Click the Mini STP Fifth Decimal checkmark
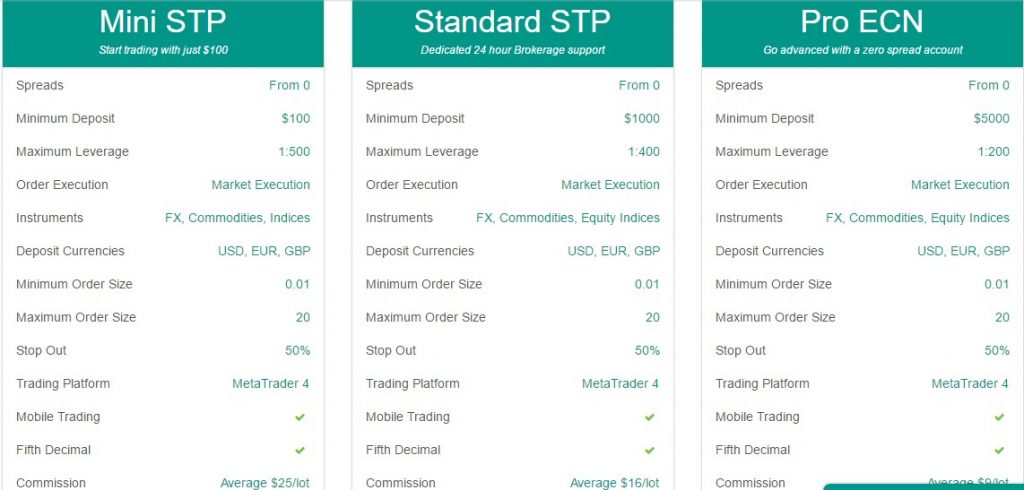This screenshot has height=490, width=1024. pos(300,450)
